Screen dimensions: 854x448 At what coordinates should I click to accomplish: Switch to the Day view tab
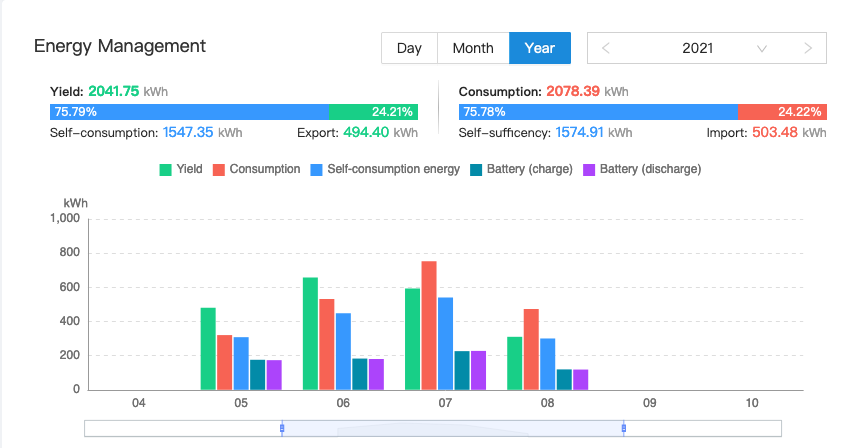point(409,48)
